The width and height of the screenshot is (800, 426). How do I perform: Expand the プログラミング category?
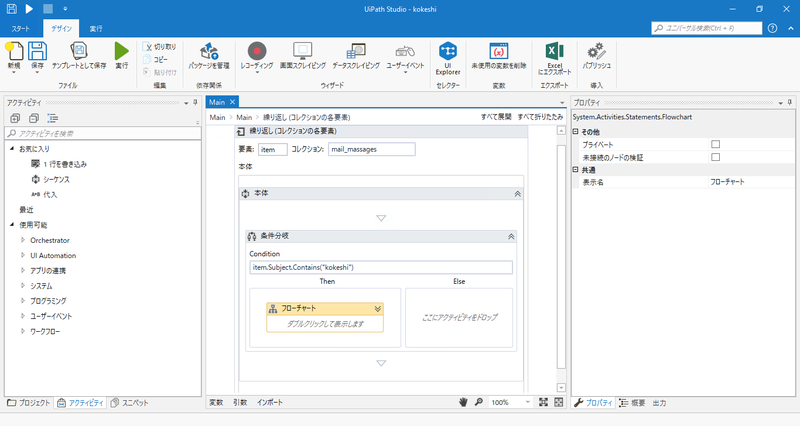pyautogui.click(x=22, y=300)
